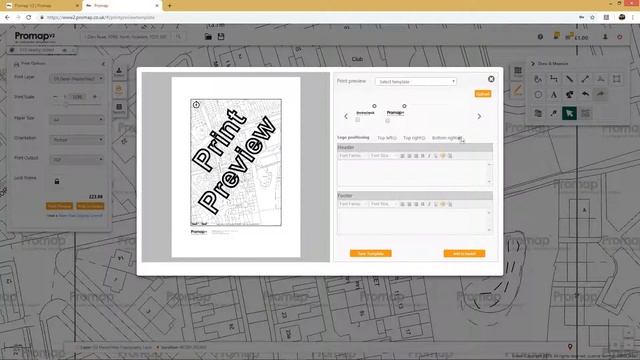Viewport: 640px width, 360px height.
Task: Click Add to basket in preview dialog
Action: 464,253
